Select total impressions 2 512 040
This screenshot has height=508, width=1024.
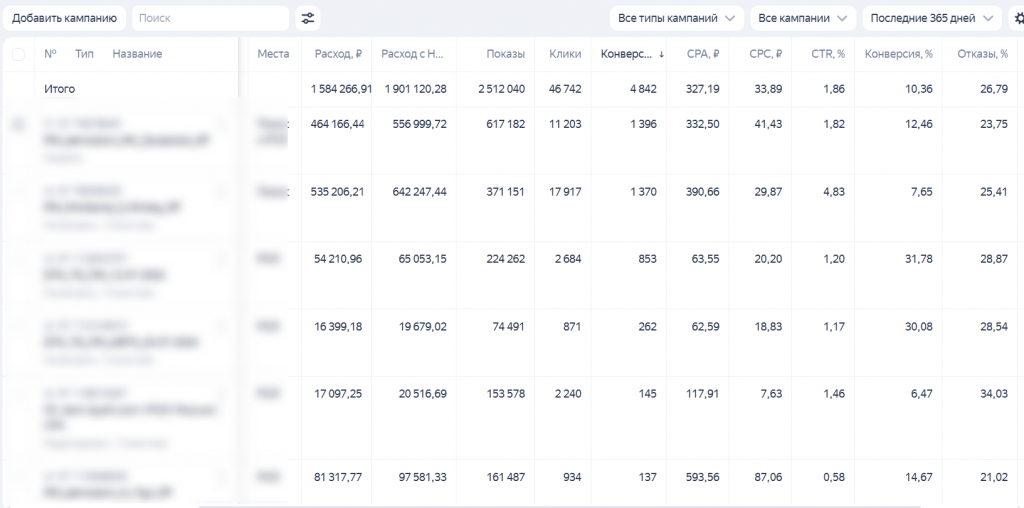pos(502,89)
